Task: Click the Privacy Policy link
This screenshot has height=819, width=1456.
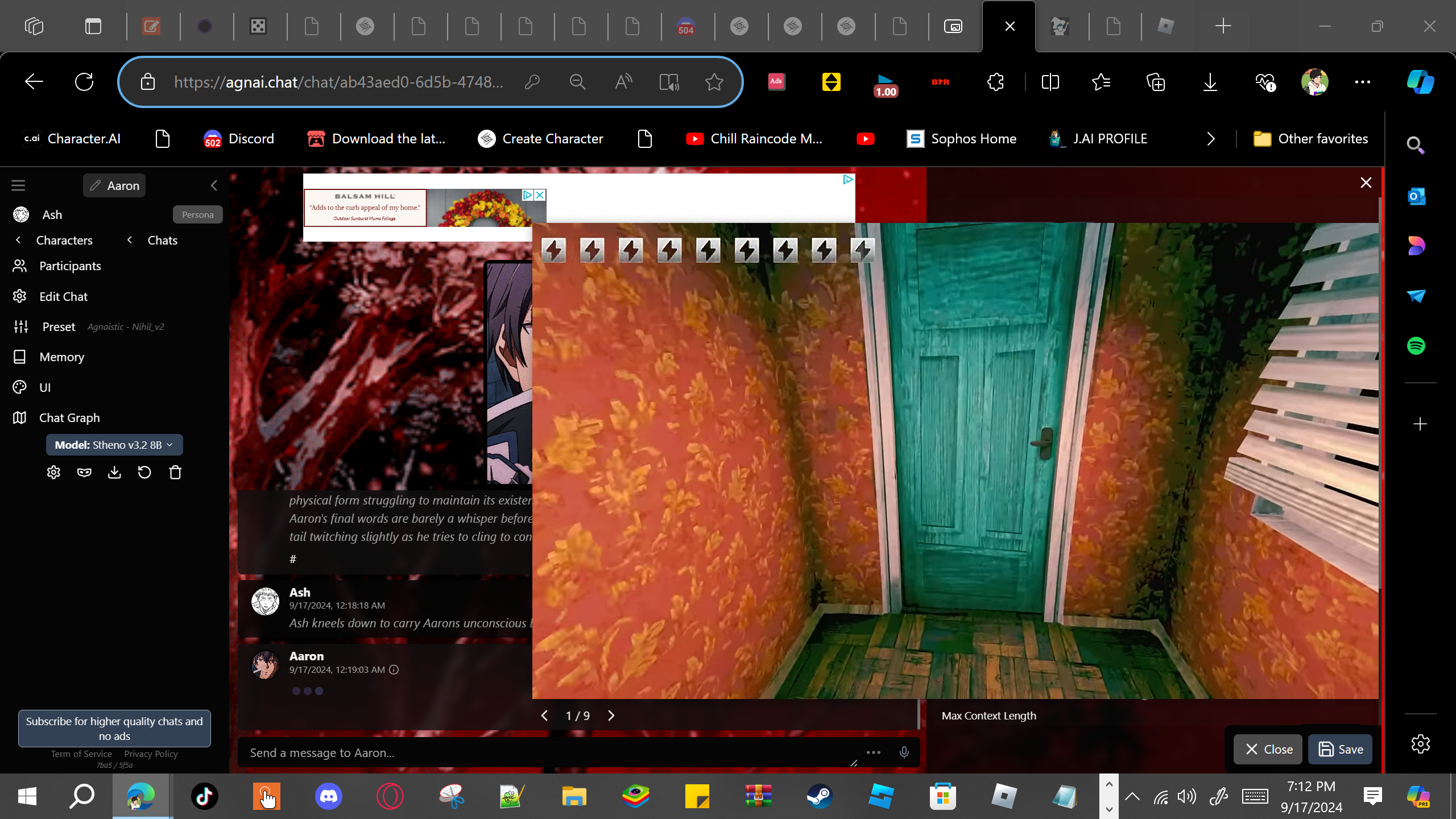Action: 151,754
